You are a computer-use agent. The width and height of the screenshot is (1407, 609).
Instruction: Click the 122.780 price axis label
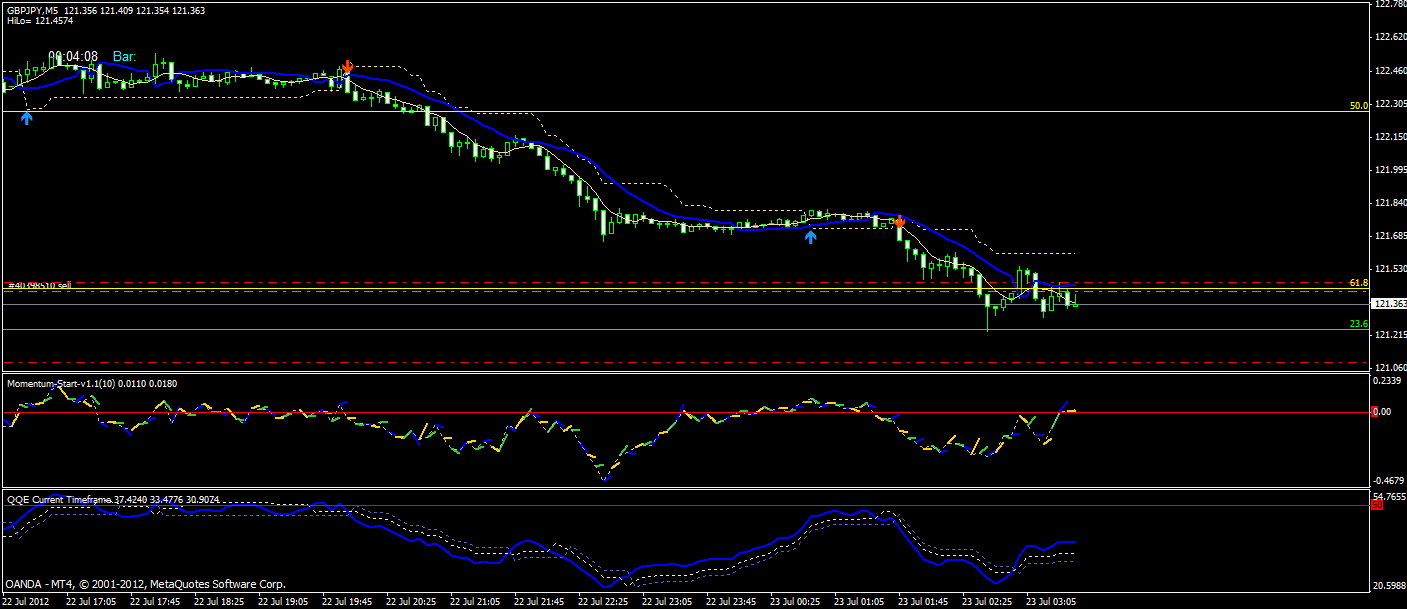coord(1389,5)
